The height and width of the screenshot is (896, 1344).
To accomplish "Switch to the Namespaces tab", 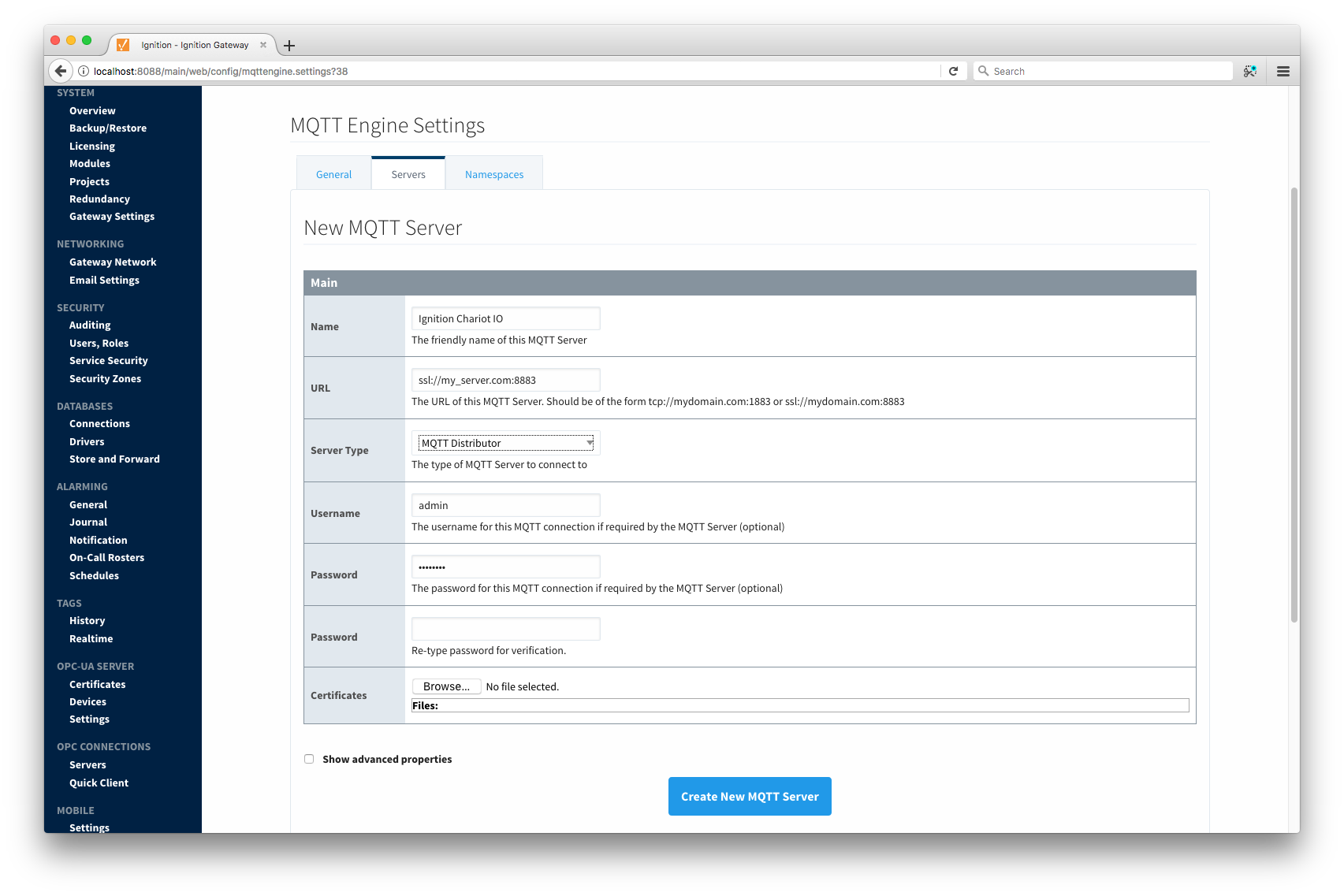I will tap(493, 173).
